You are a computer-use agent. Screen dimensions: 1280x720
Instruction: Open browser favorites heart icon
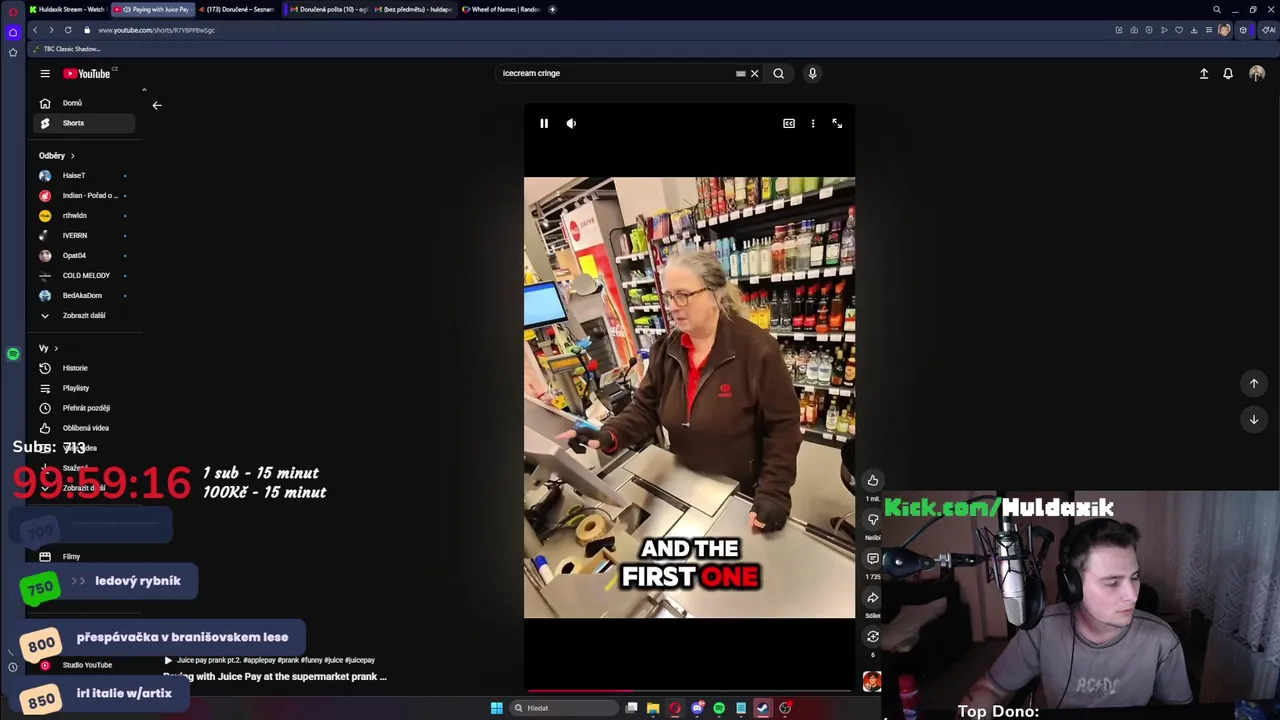click(x=1179, y=30)
